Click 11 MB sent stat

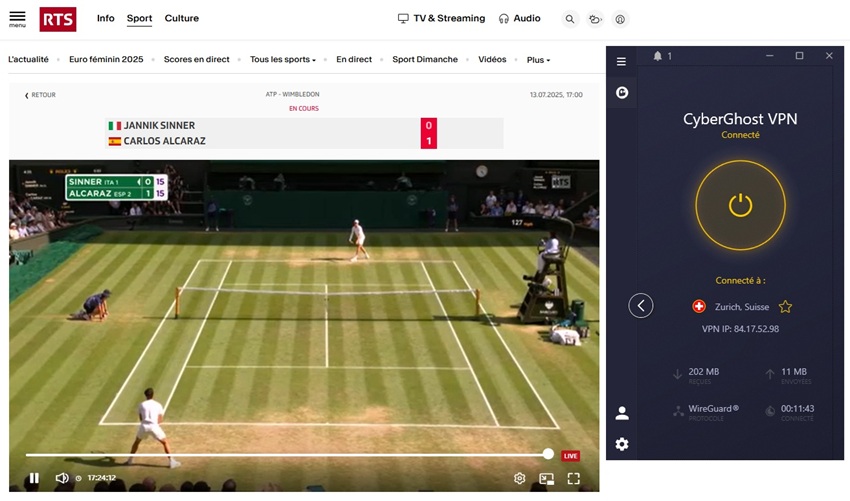(794, 372)
